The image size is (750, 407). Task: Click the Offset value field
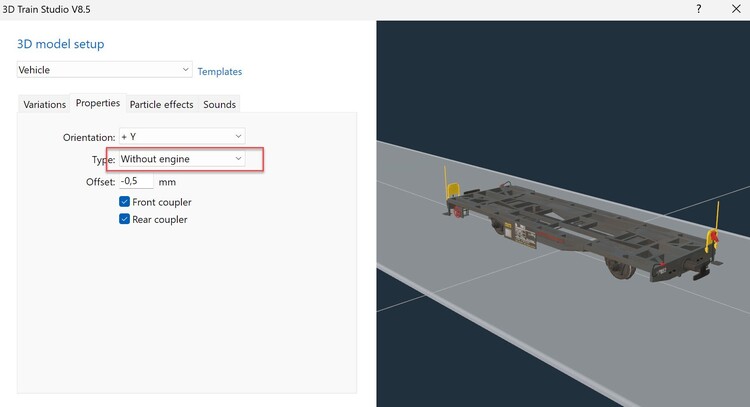coord(136,181)
